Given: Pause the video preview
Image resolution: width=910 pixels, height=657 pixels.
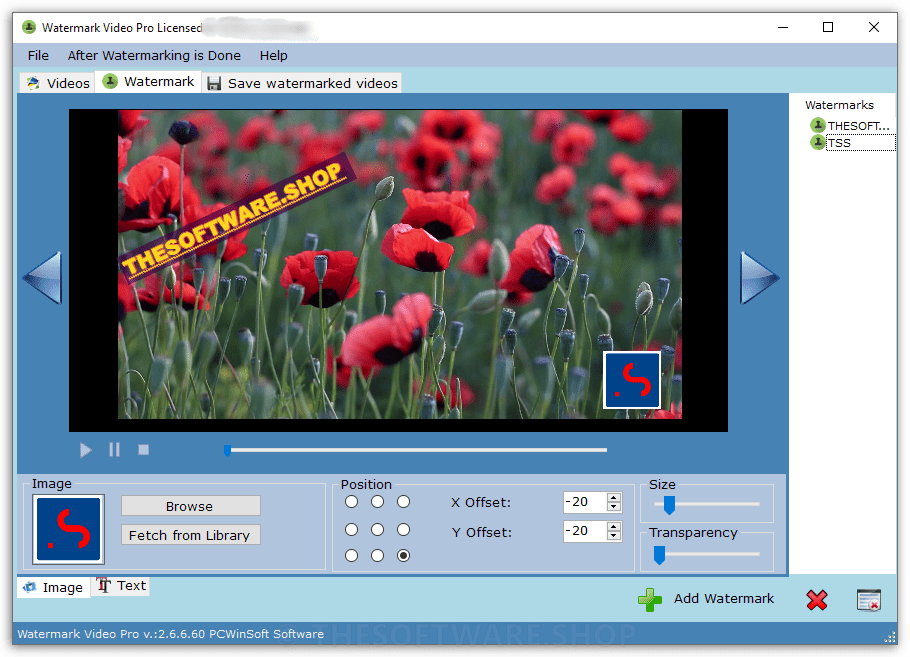Looking at the screenshot, I should [x=114, y=450].
